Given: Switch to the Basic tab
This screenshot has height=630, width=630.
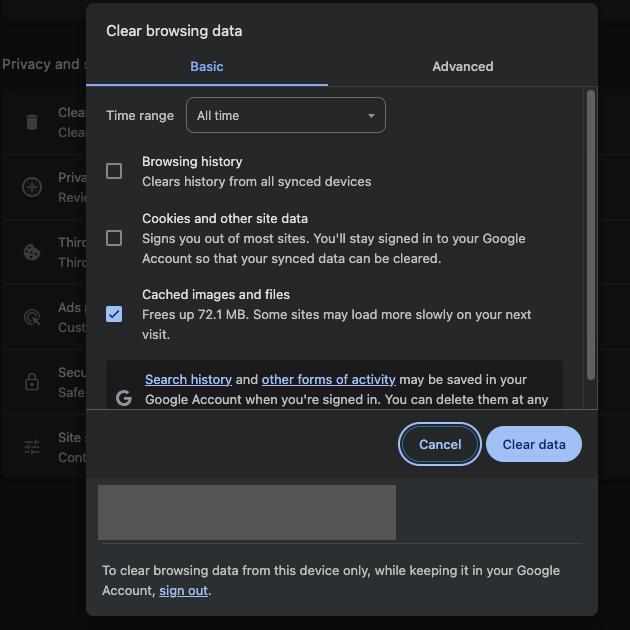Looking at the screenshot, I should (x=207, y=66).
